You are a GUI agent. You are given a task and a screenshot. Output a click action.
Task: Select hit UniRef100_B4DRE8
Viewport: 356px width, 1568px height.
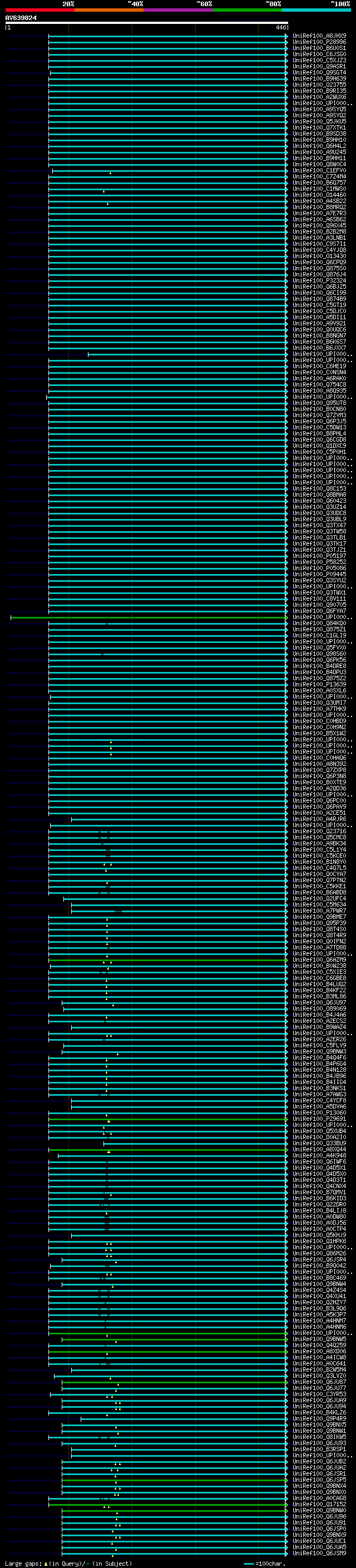[x=319, y=666]
